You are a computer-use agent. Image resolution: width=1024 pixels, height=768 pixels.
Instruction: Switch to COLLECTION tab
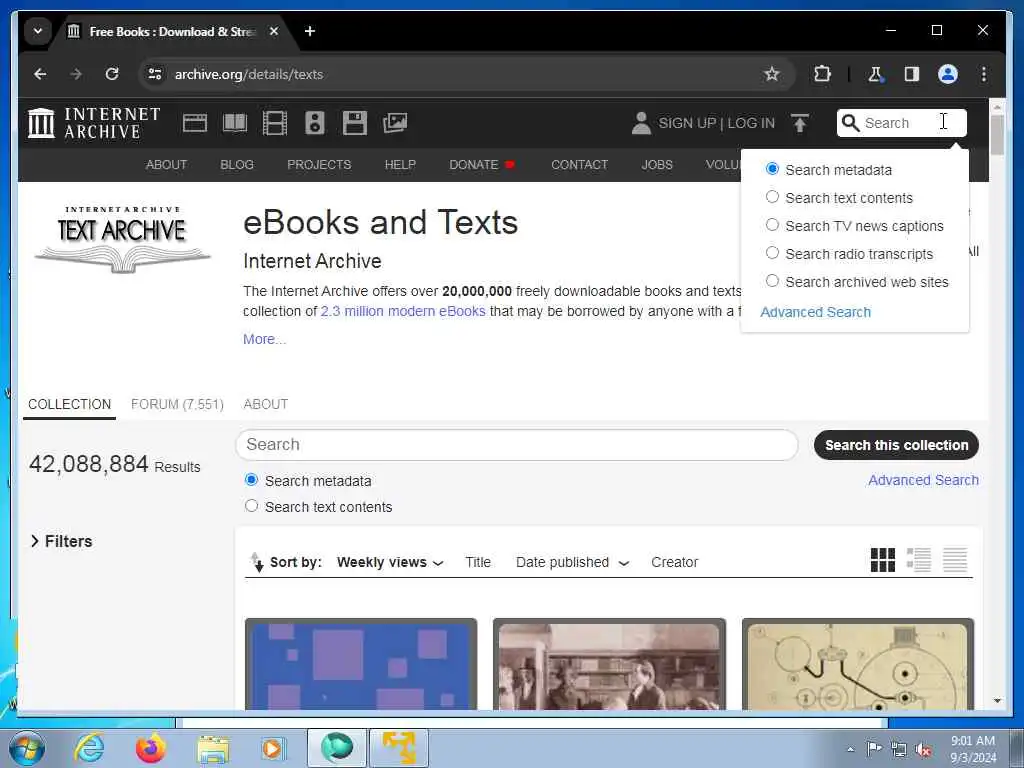coord(69,404)
